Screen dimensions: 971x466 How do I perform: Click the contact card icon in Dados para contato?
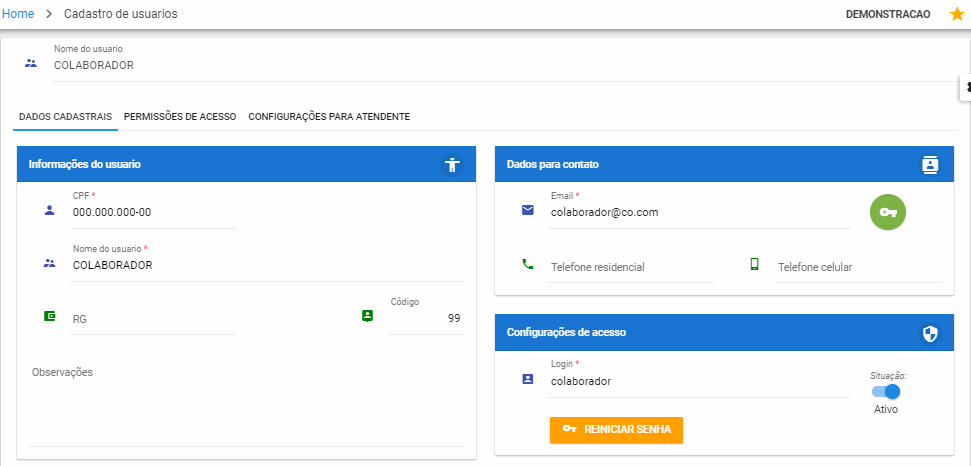(x=930, y=164)
